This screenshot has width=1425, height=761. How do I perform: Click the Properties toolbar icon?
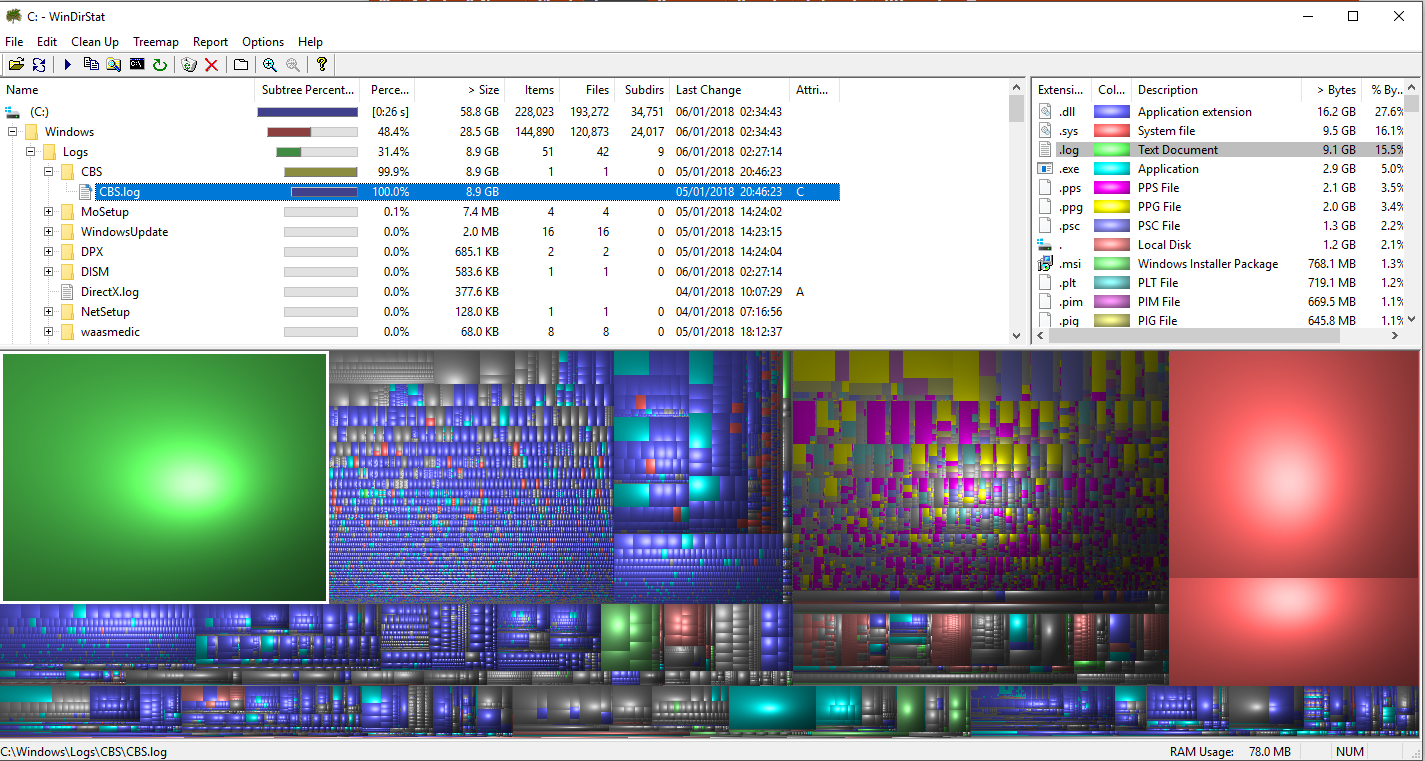pyautogui.click(x=240, y=65)
